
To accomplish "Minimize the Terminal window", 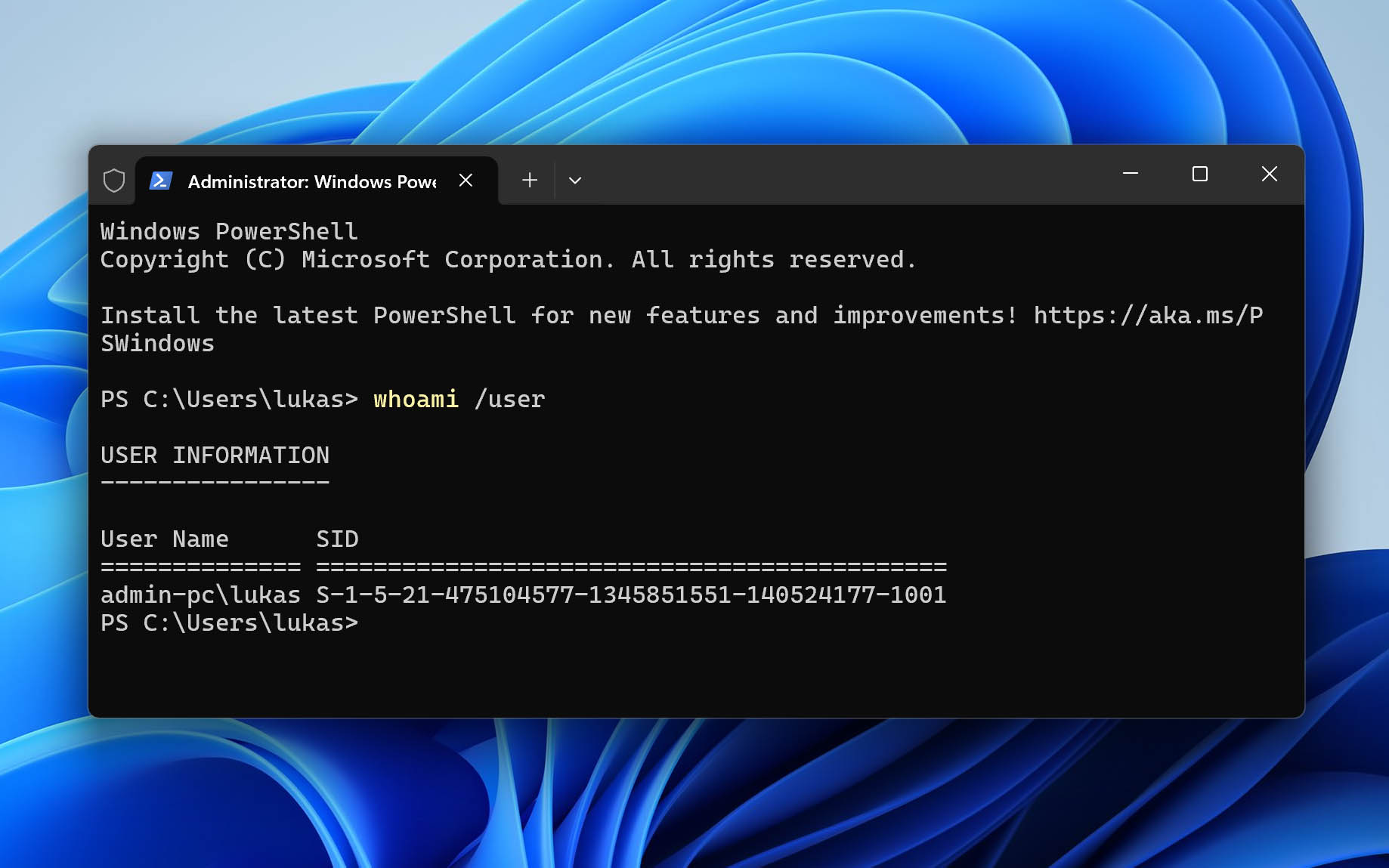I will click(x=1131, y=174).
